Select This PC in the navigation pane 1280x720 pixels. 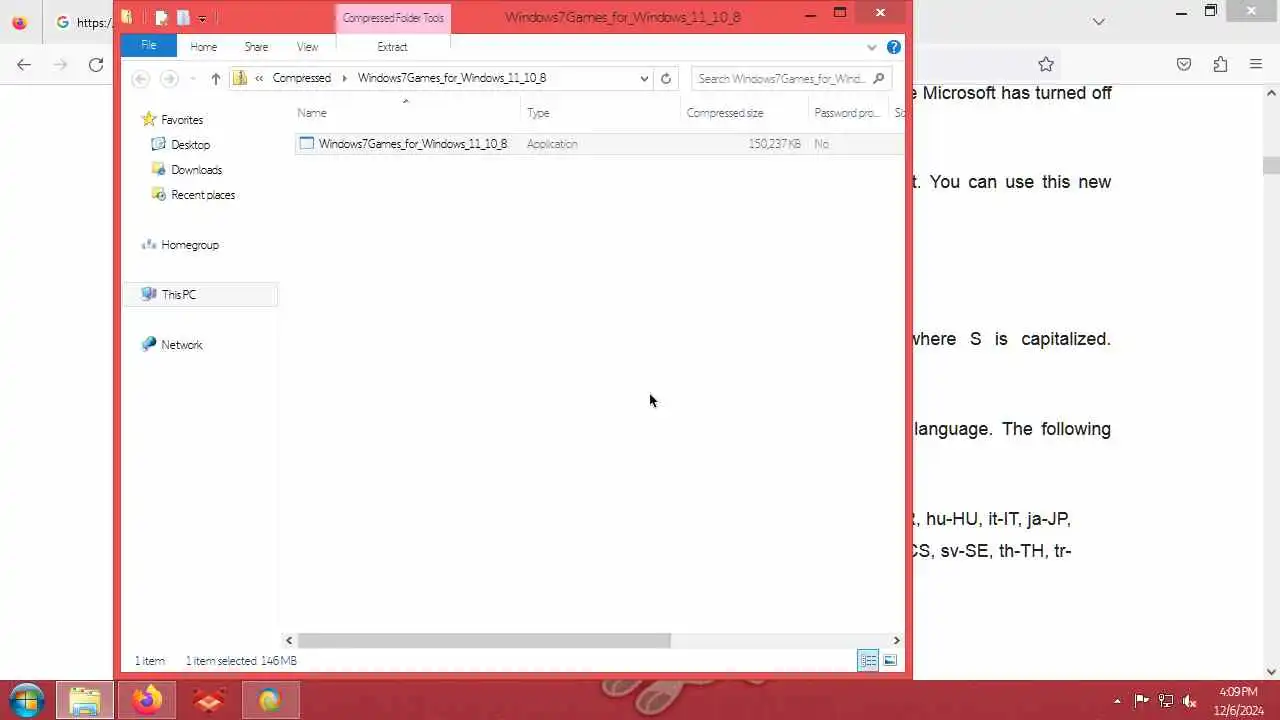(200, 295)
